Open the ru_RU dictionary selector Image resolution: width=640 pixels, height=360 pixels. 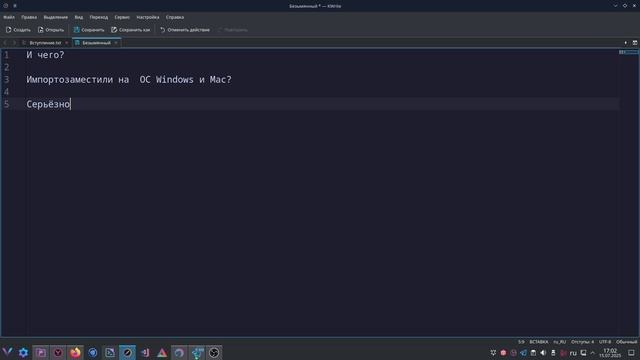560,342
